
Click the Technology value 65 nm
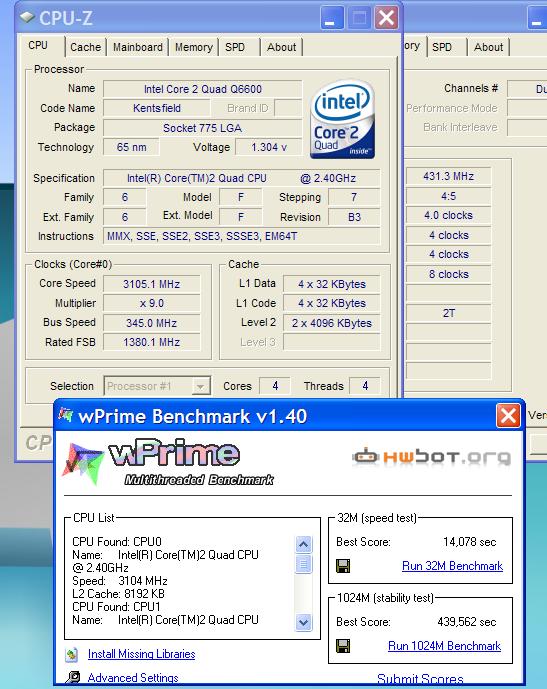coord(131,147)
